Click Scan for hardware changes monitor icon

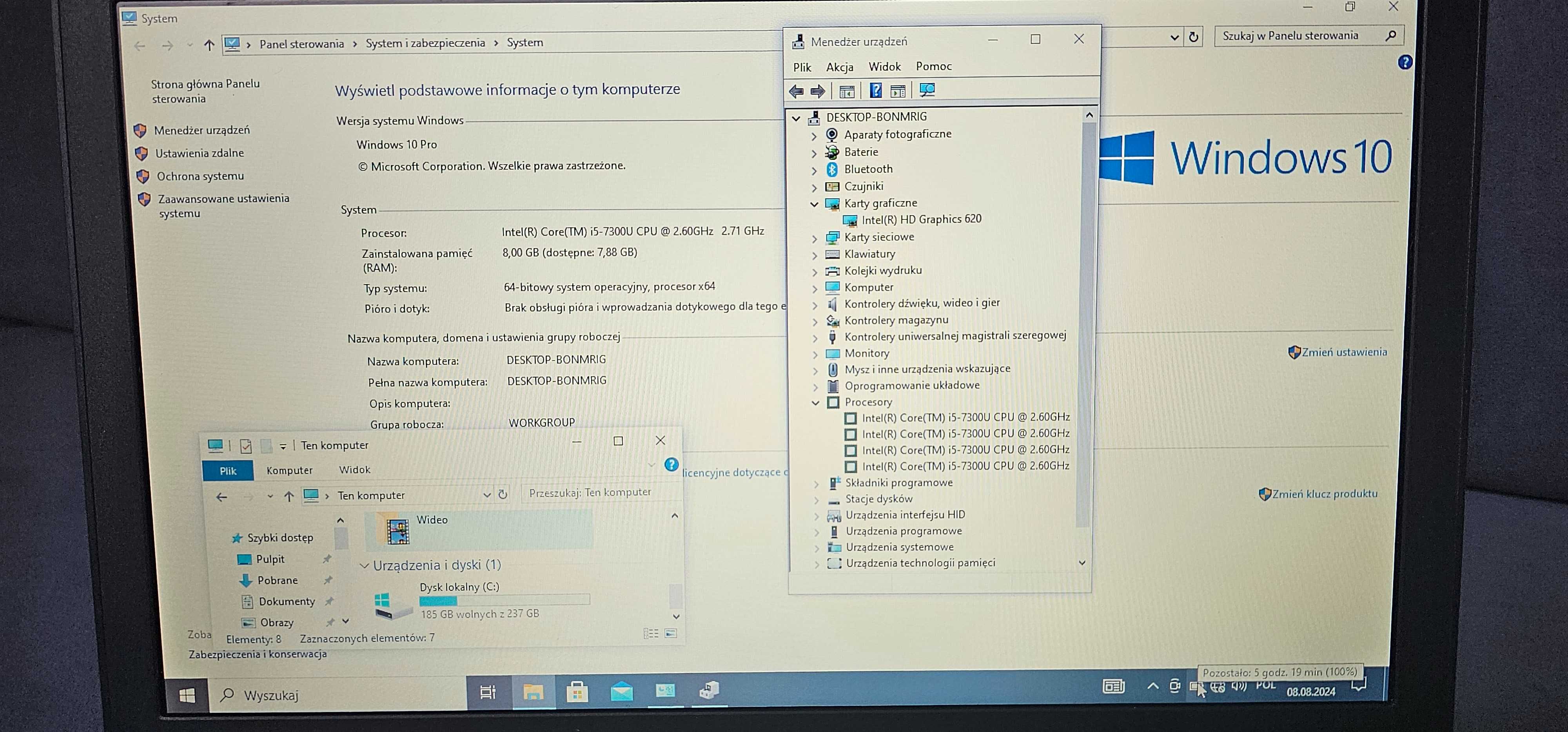click(927, 90)
